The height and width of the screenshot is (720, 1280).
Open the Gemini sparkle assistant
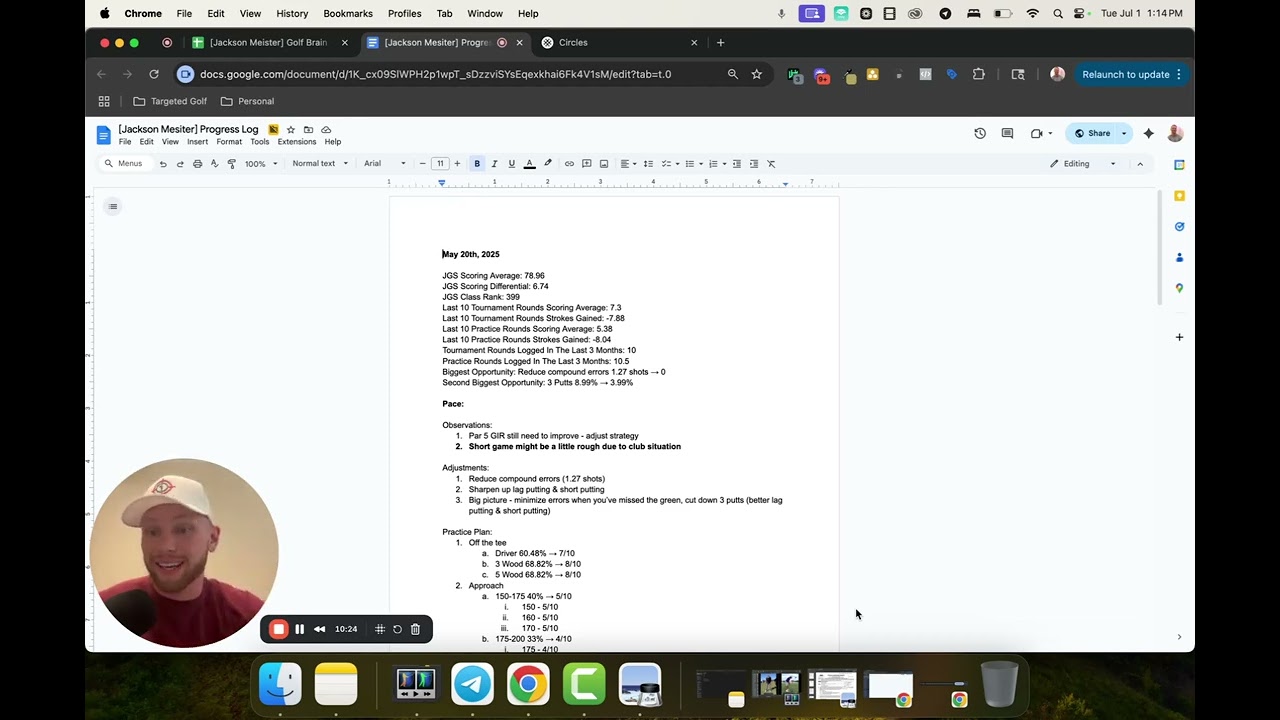1148,133
